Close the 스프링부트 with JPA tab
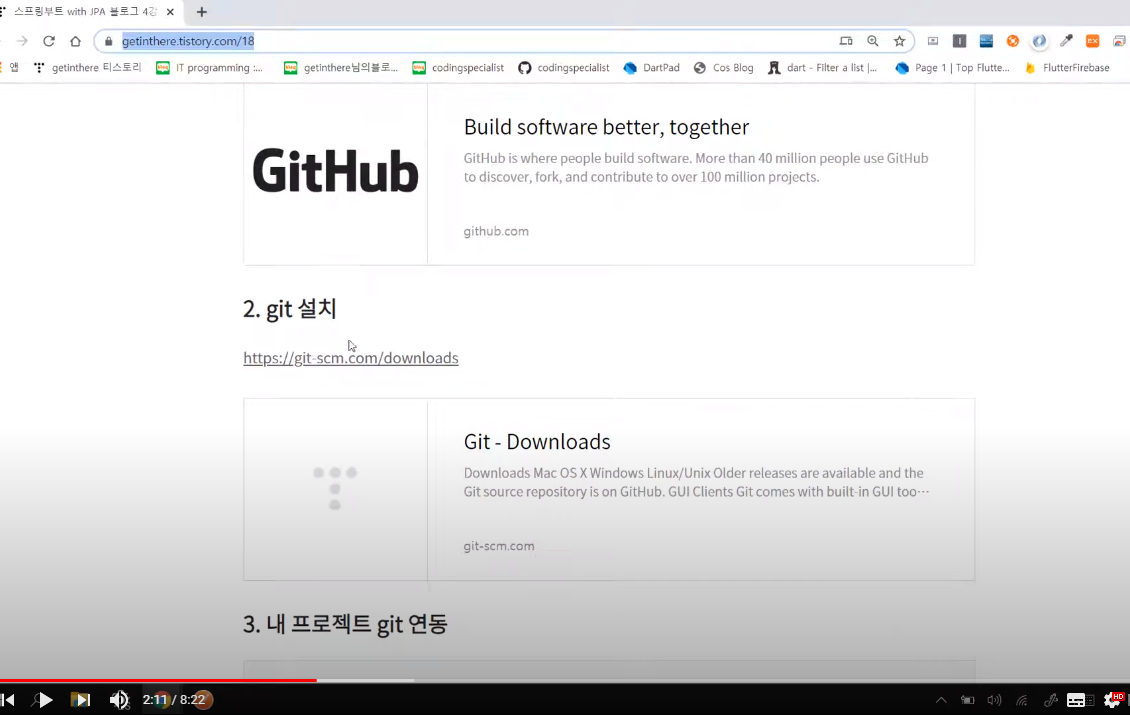The image size is (1130, 715). tap(170, 12)
